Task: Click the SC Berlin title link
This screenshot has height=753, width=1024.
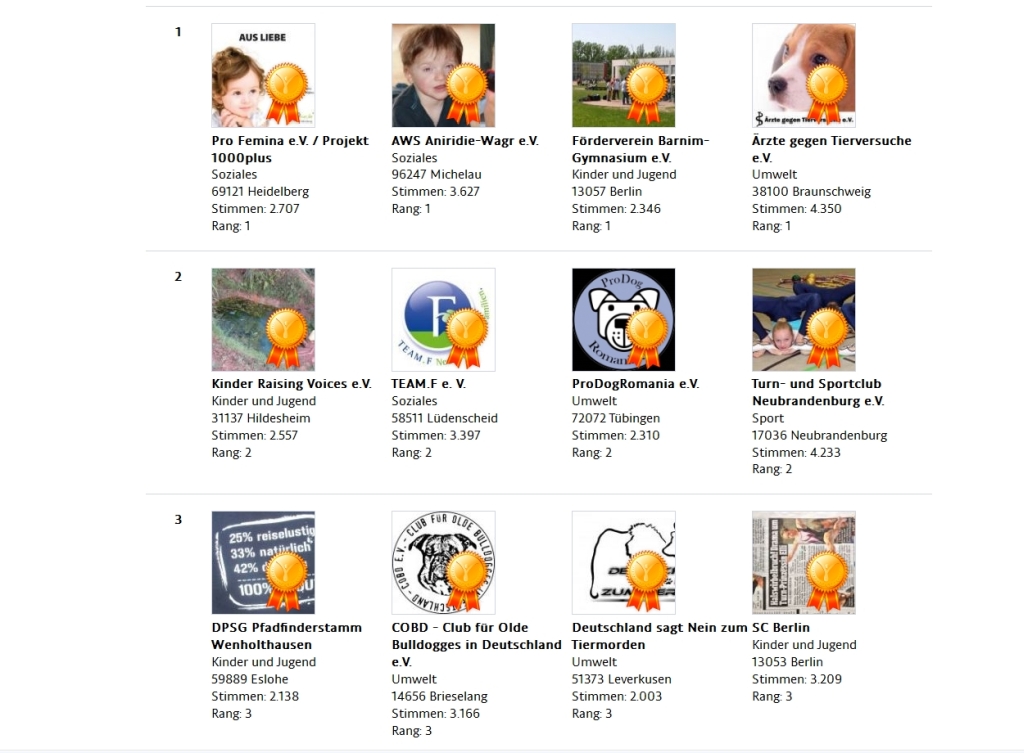Action: [x=780, y=628]
